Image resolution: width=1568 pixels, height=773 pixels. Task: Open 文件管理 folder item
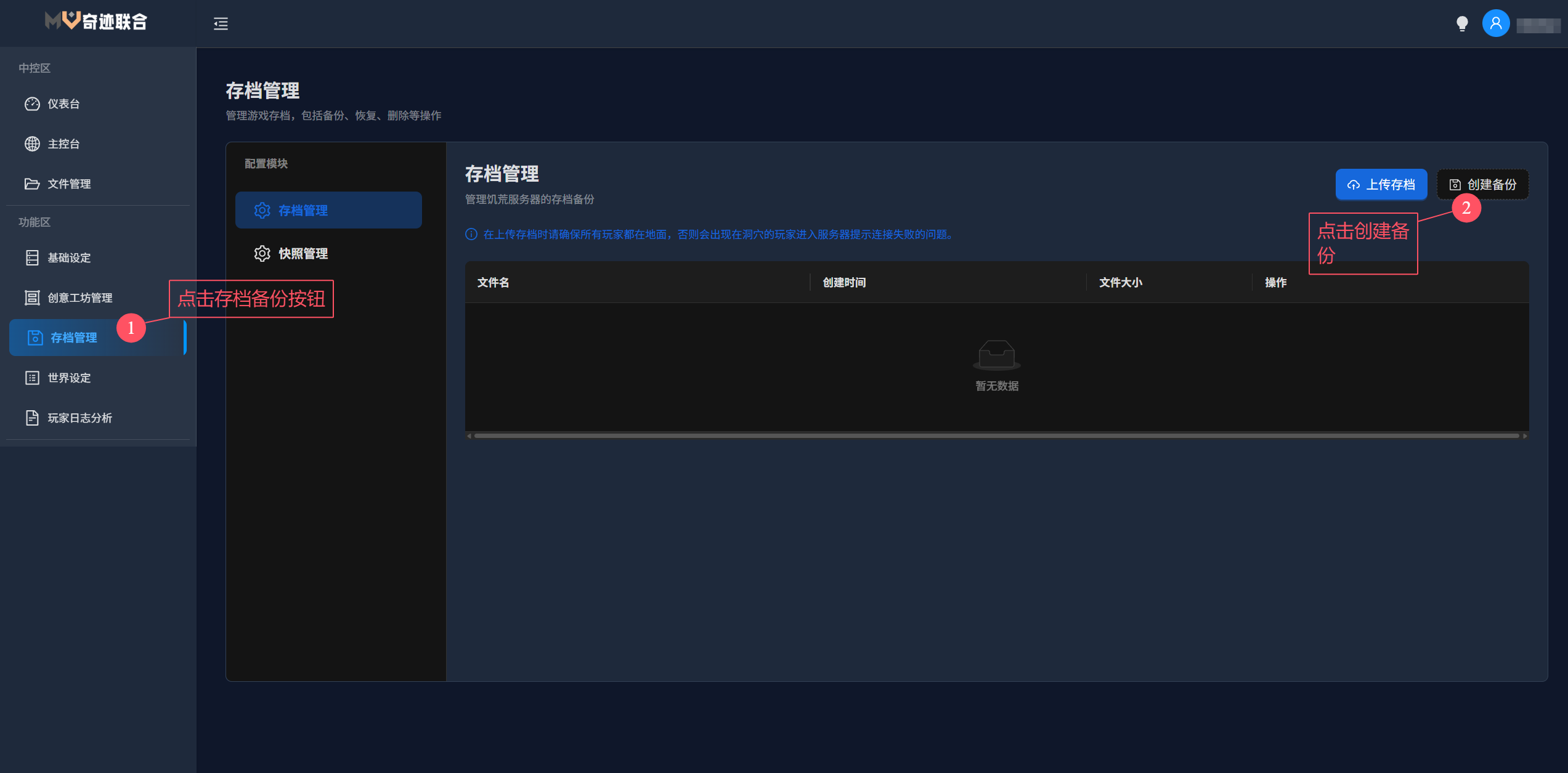point(69,184)
